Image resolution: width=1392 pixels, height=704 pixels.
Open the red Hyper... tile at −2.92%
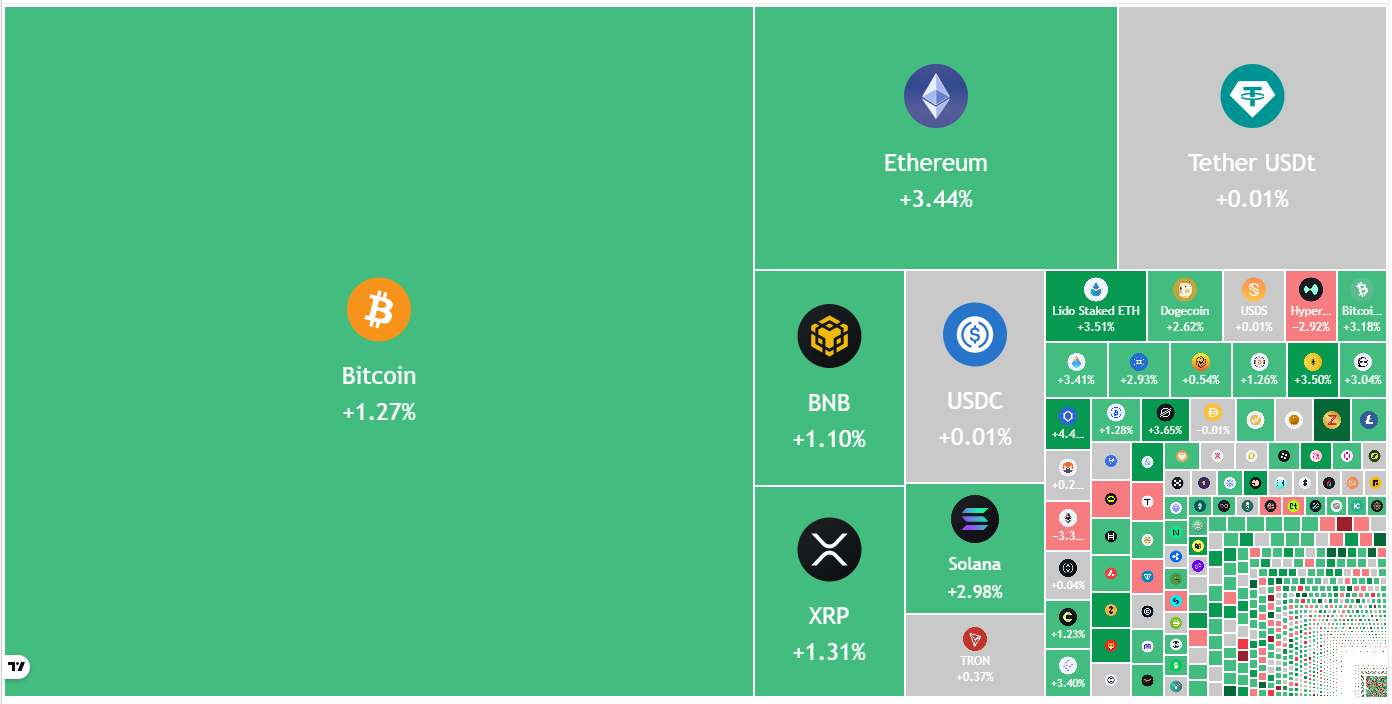pyautogui.click(x=1310, y=306)
